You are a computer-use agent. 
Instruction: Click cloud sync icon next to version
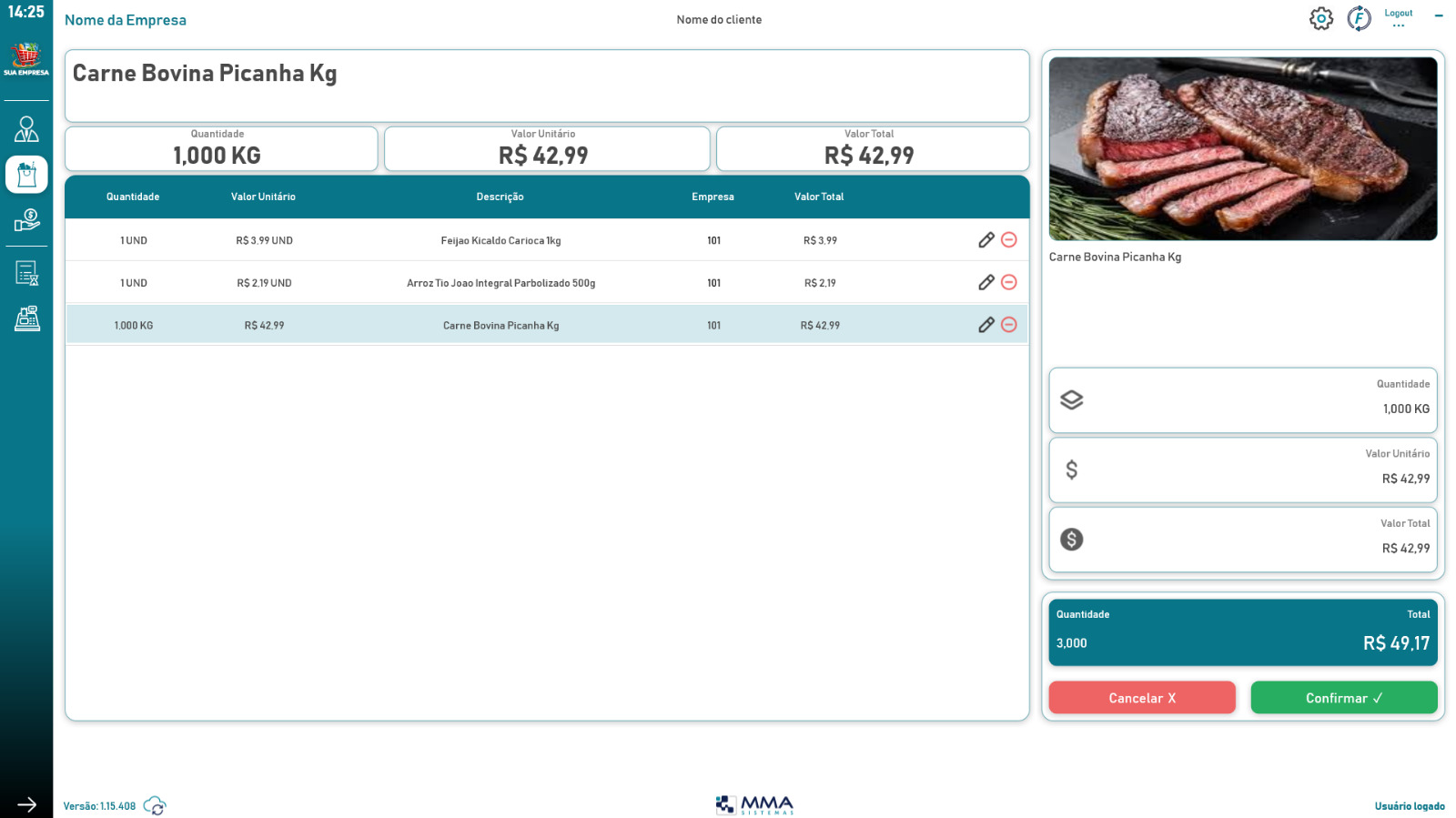pyautogui.click(x=155, y=806)
